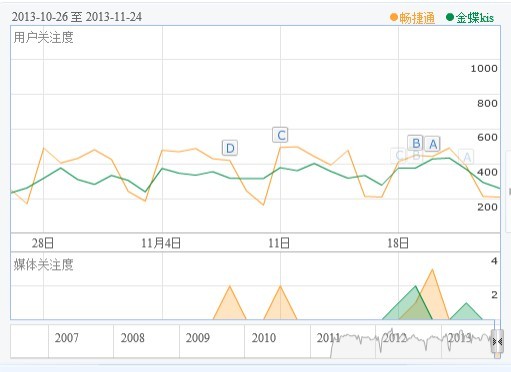Toggle the green 金蝶kis legend dot

pos(450,17)
